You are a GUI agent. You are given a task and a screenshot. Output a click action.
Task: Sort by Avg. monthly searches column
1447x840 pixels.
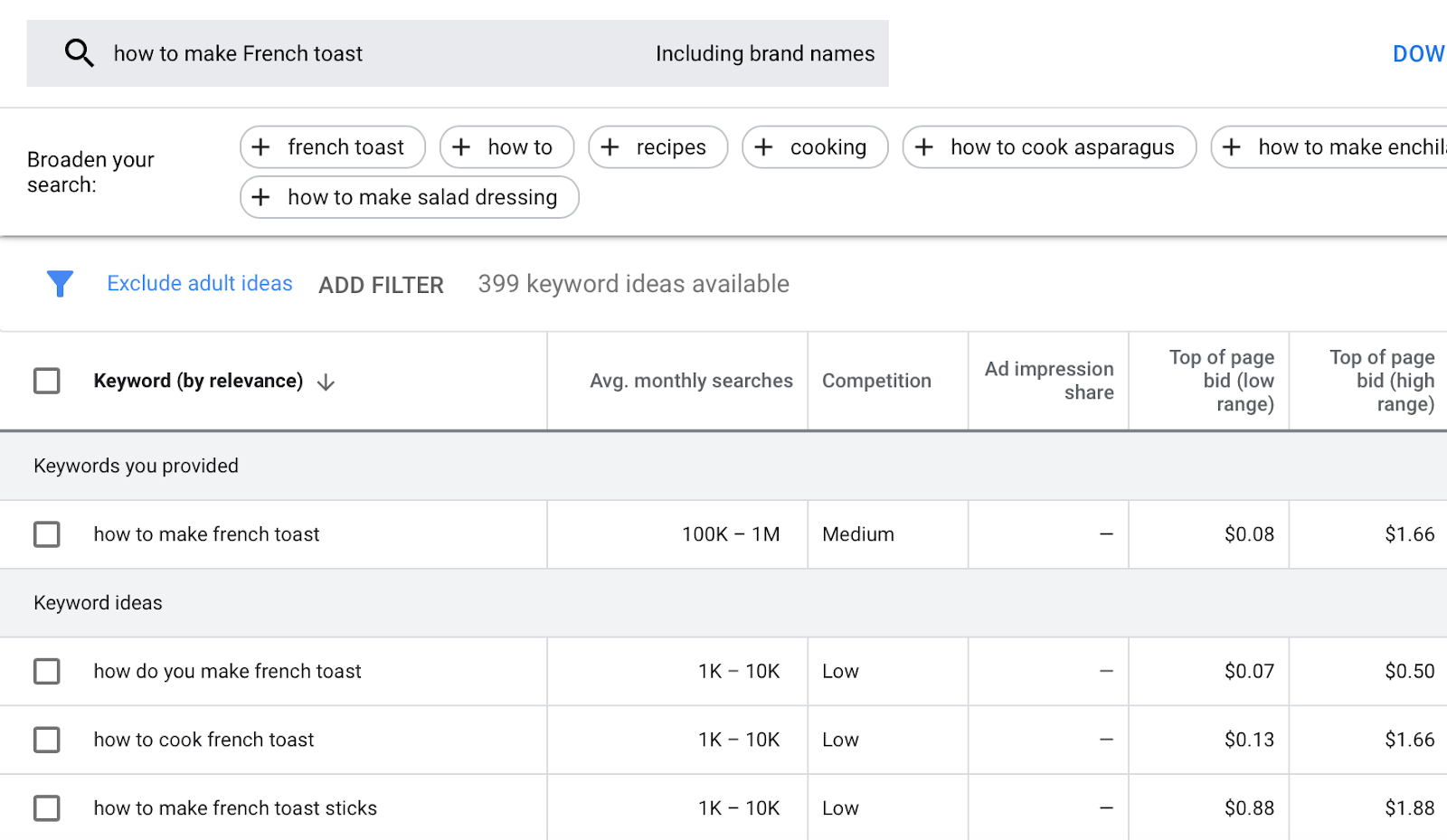coord(691,381)
